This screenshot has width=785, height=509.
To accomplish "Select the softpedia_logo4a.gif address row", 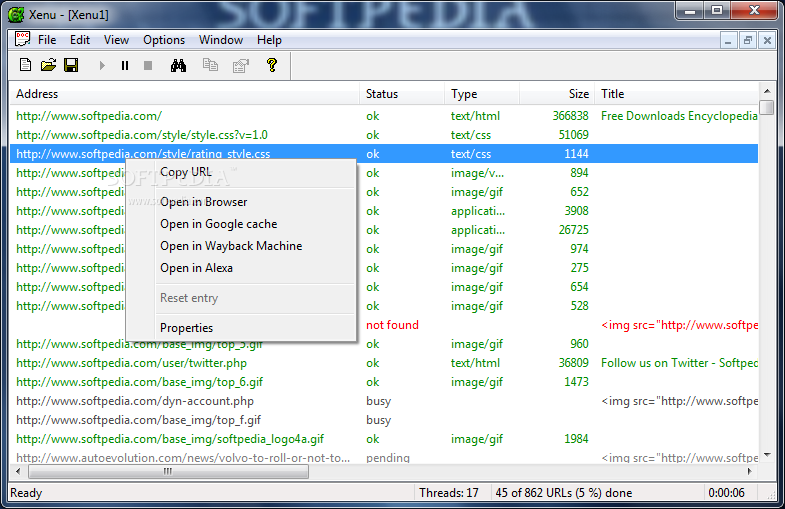I will coord(384,439).
